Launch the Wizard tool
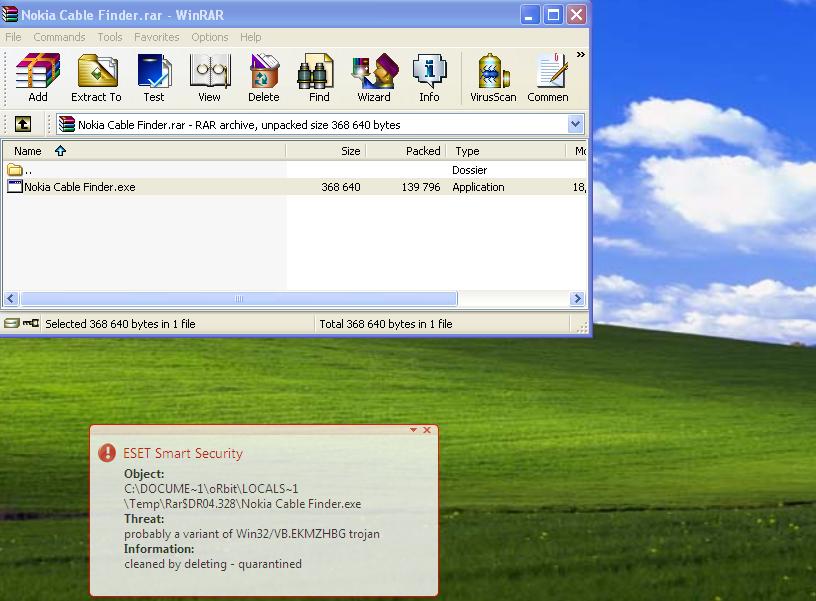 point(374,78)
